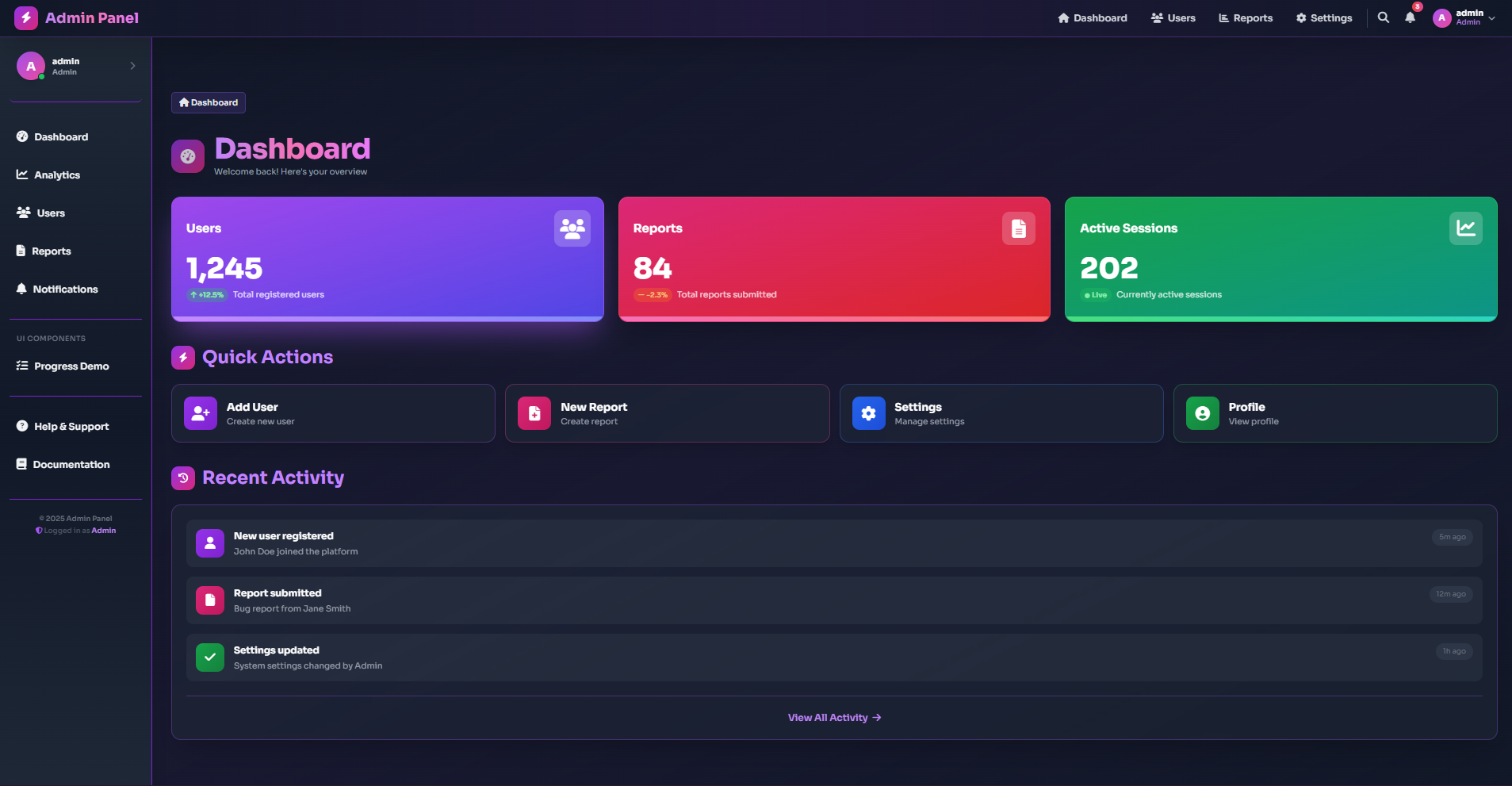Click the Live status indicator on Active Sessions
This screenshot has height=786, width=1512.
(x=1095, y=294)
